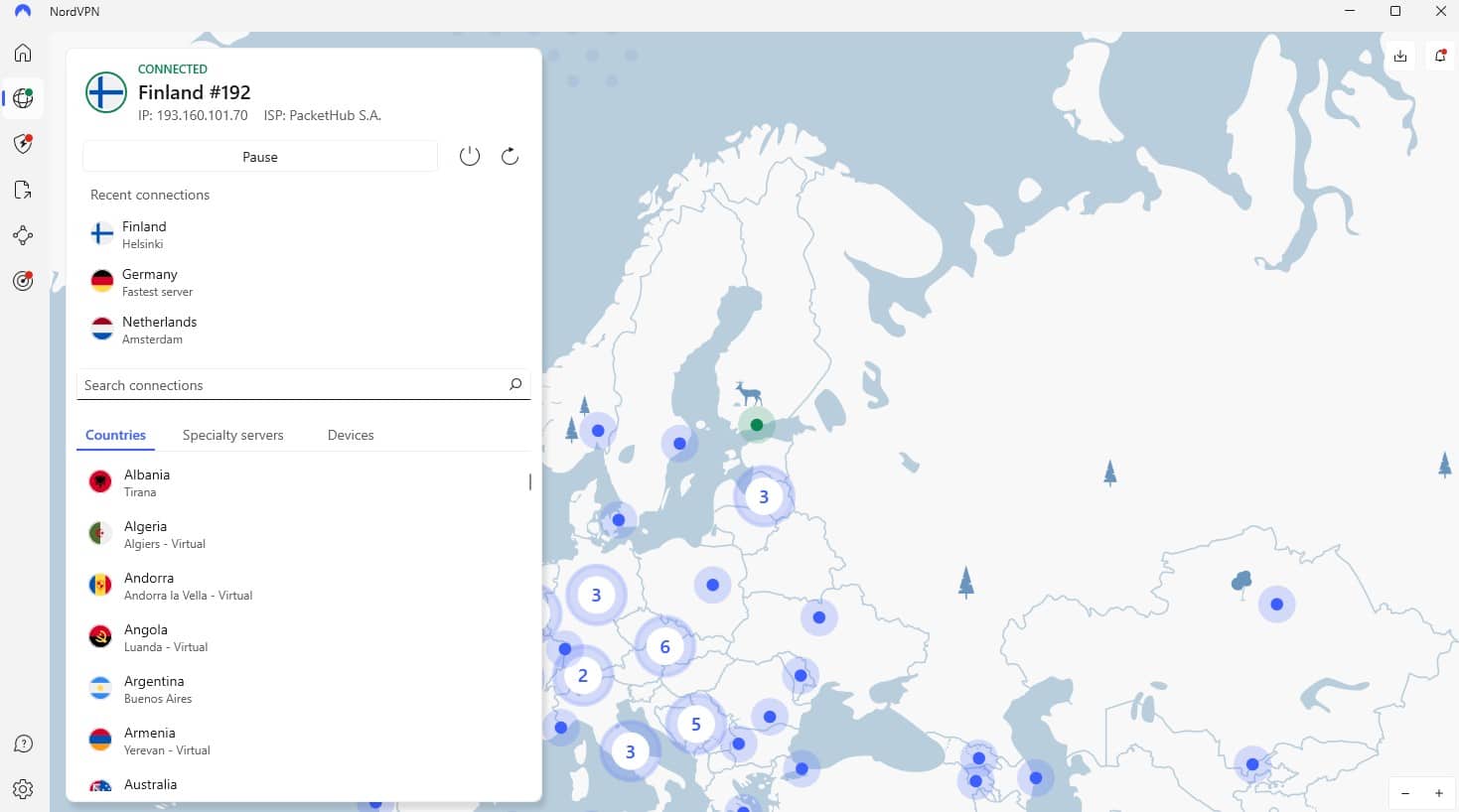Select Finland Helsinki recent connection
The height and width of the screenshot is (812, 1459).
coord(303,234)
